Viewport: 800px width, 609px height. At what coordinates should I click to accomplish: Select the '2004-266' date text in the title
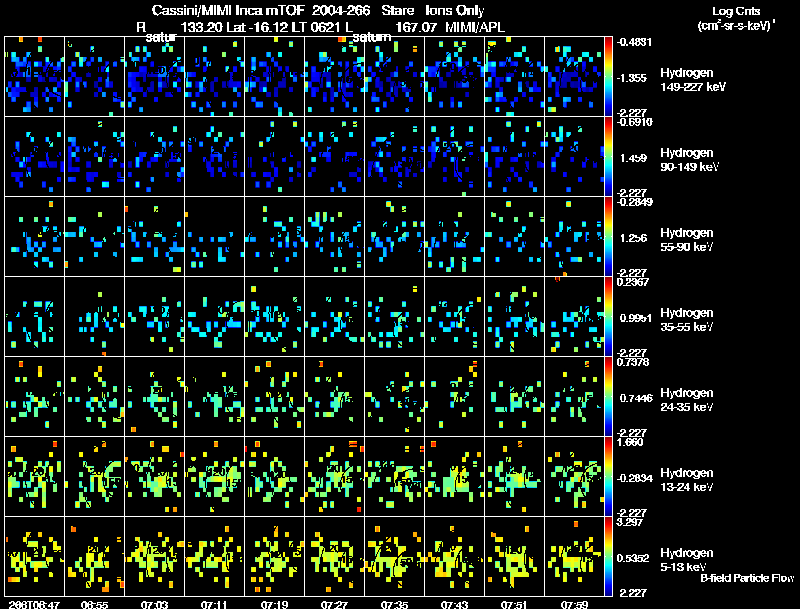[x=341, y=11]
